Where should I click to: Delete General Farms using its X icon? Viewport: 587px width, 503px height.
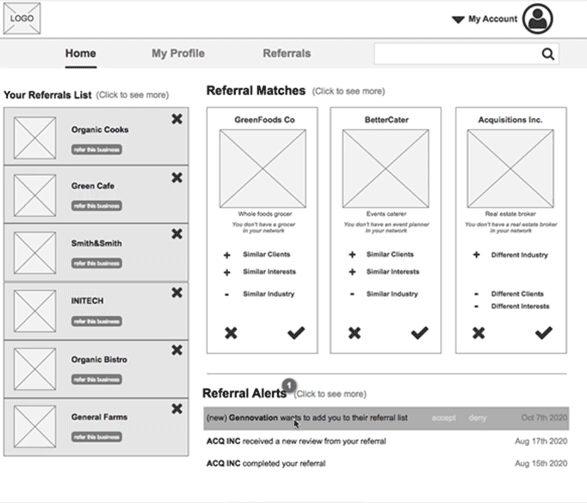[177, 409]
